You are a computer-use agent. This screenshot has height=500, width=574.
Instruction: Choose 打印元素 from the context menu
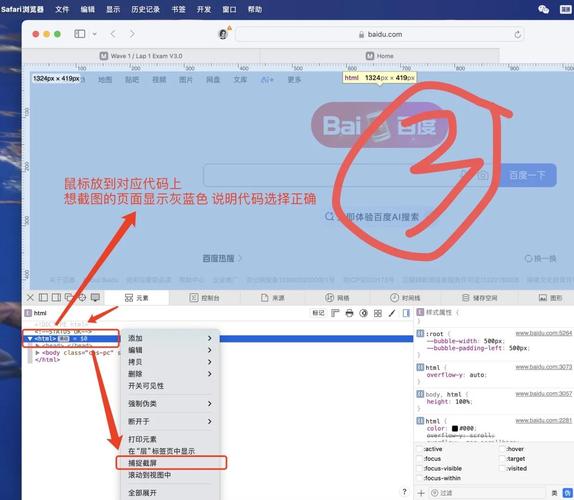[x=171, y=439]
